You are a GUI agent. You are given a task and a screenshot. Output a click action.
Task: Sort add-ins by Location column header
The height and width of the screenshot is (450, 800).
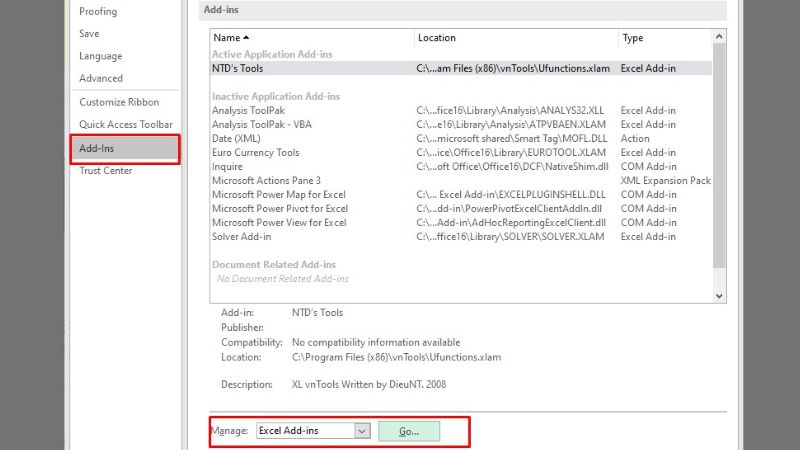tap(516, 38)
